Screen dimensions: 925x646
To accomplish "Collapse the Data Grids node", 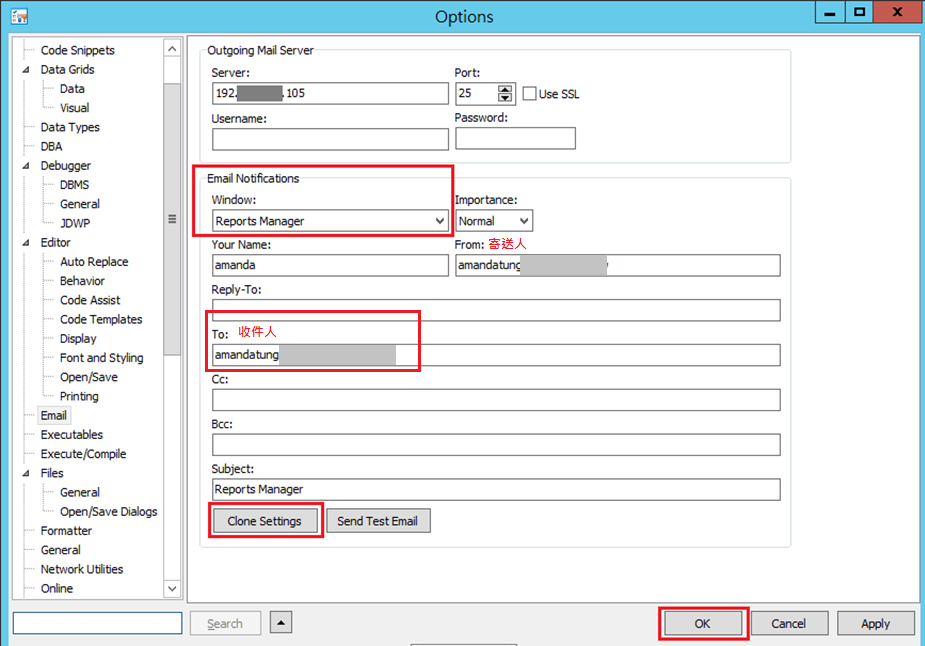I will pyautogui.click(x=24, y=69).
